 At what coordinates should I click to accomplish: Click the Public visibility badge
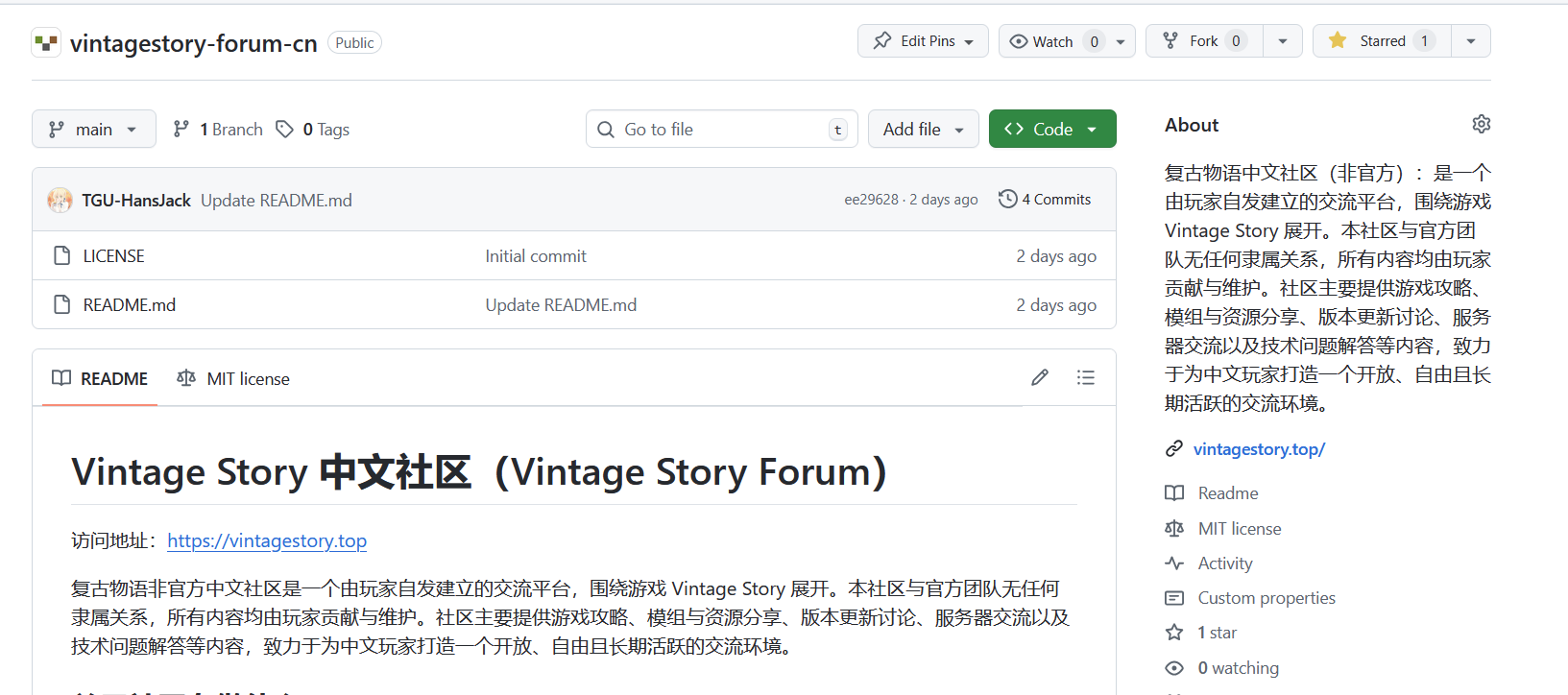(354, 43)
